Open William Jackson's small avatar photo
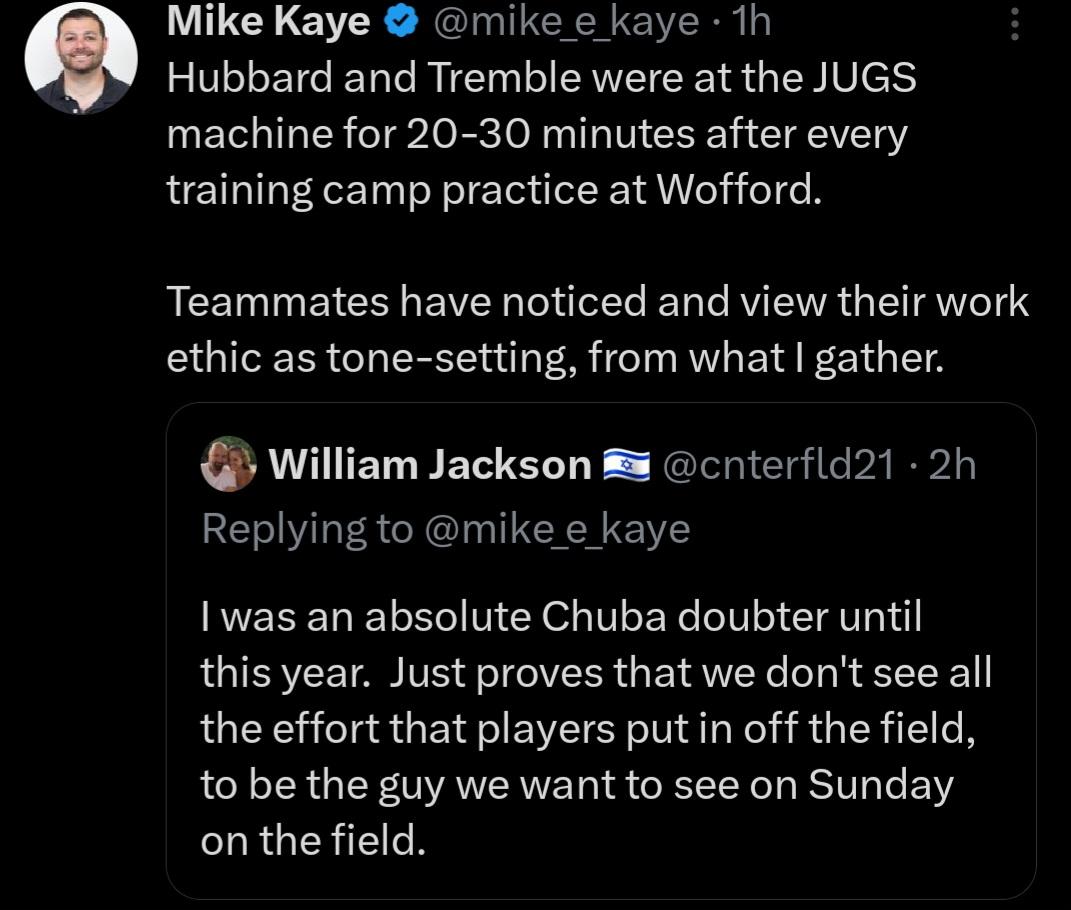 [228, 464]
